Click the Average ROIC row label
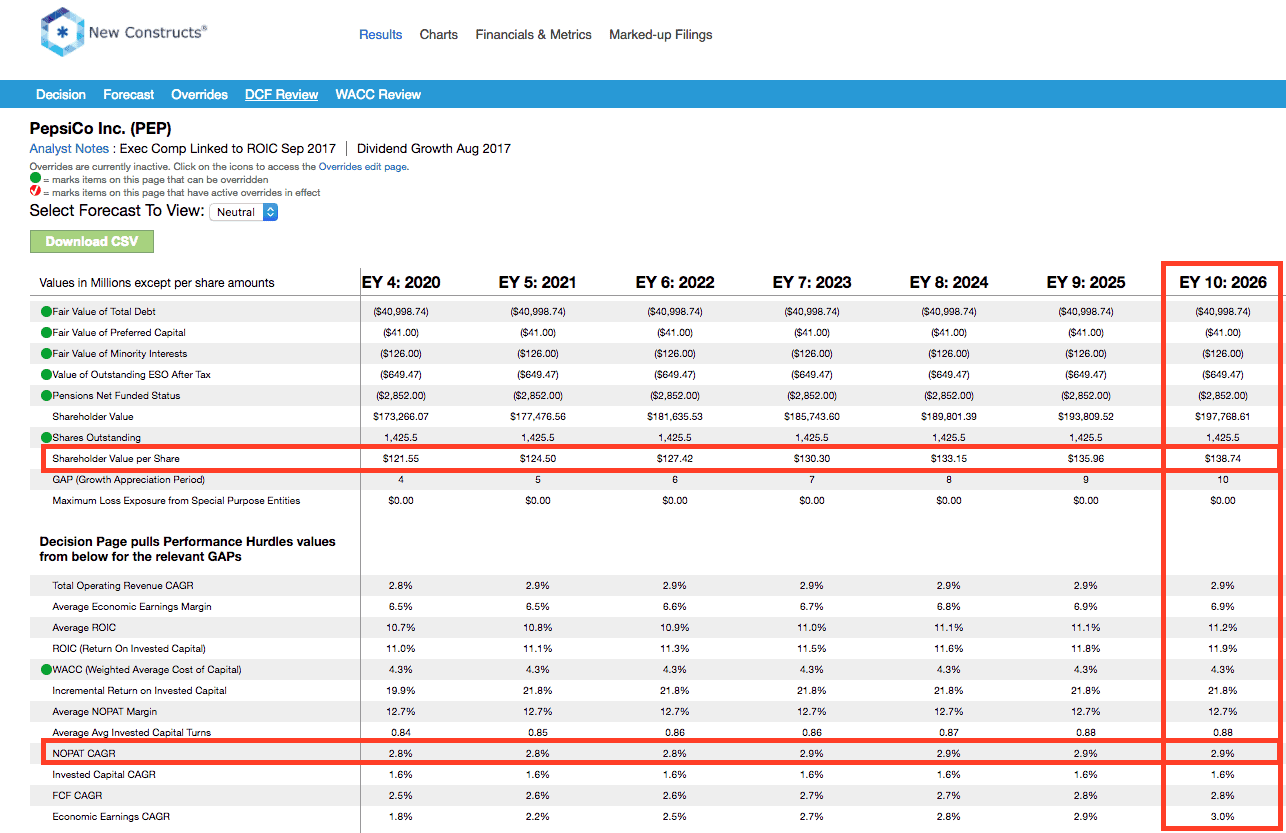 [84, 628]
